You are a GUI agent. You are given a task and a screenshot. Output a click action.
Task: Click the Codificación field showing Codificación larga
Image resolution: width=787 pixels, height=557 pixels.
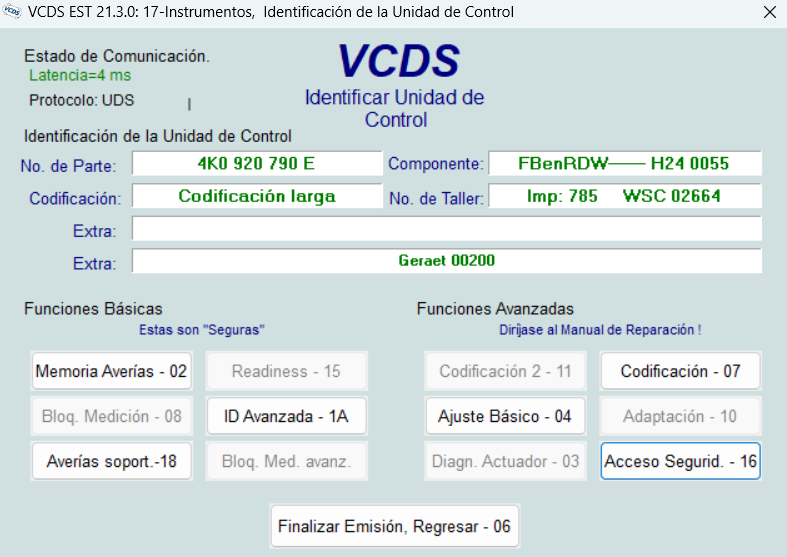coord(257,196)
